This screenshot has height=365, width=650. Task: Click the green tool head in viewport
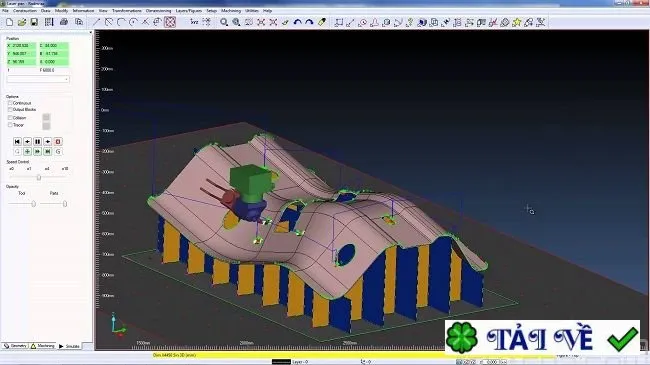251,182
